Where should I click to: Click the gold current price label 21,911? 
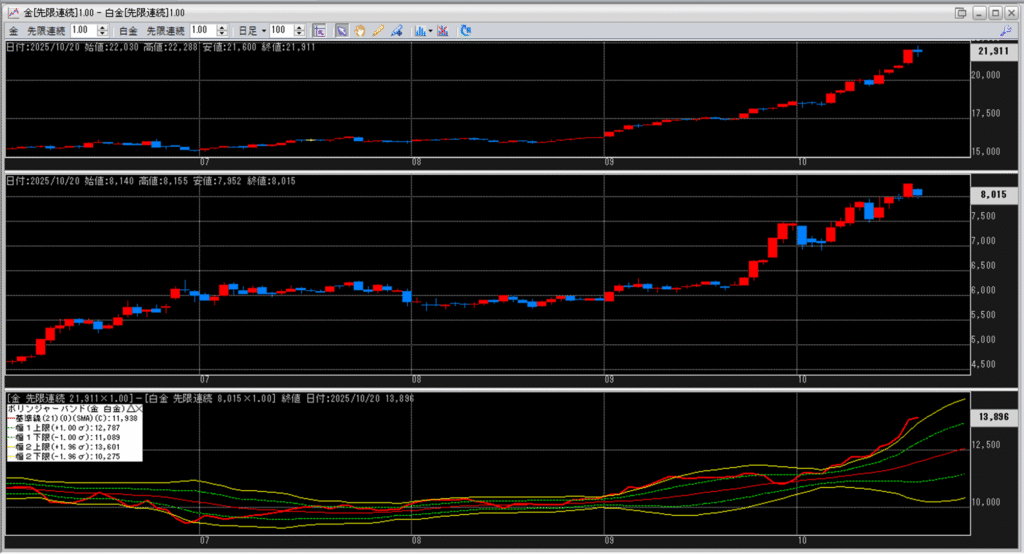pyautogui.click(x=993, y=51)
